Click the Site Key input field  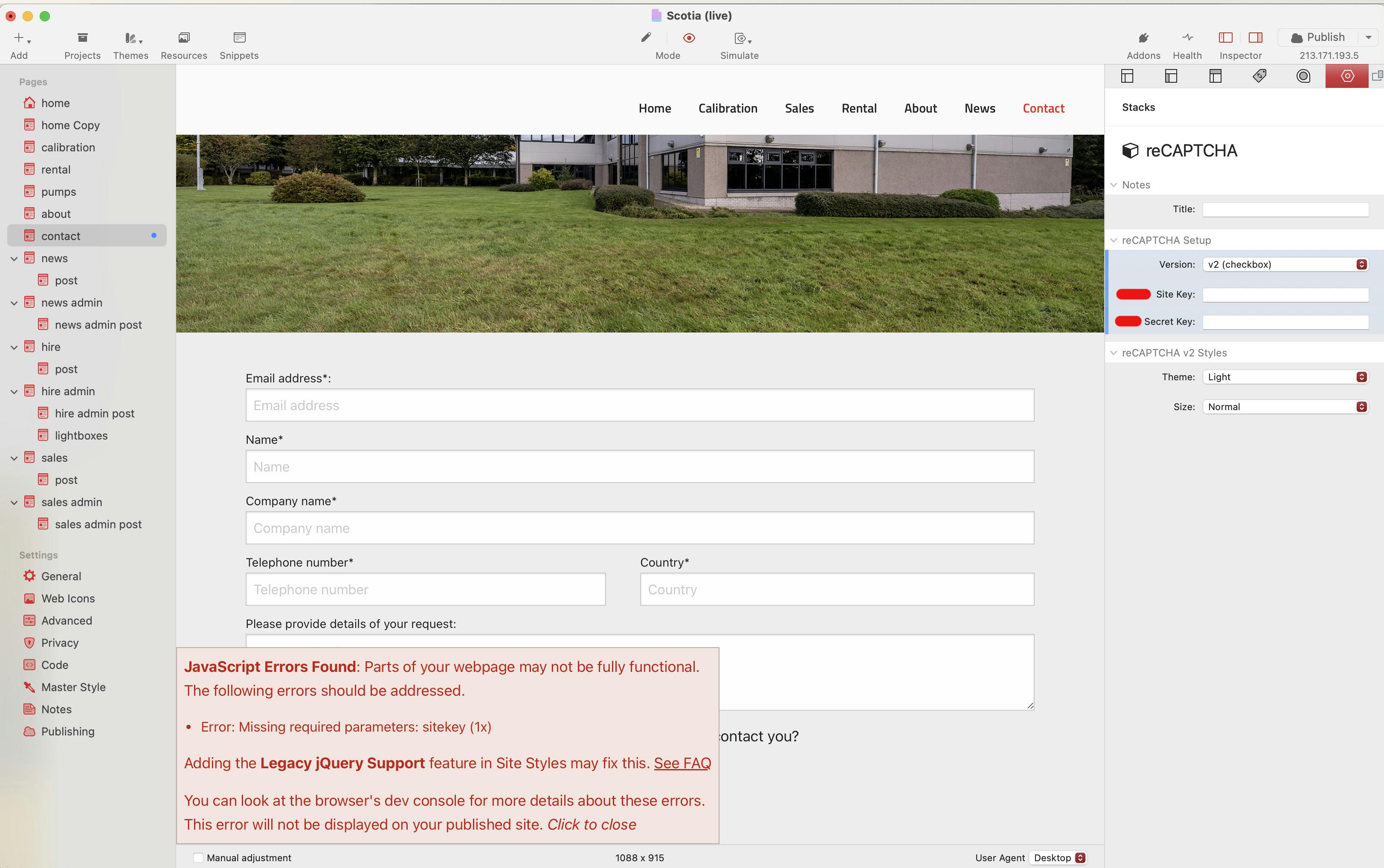(1285, 295)
